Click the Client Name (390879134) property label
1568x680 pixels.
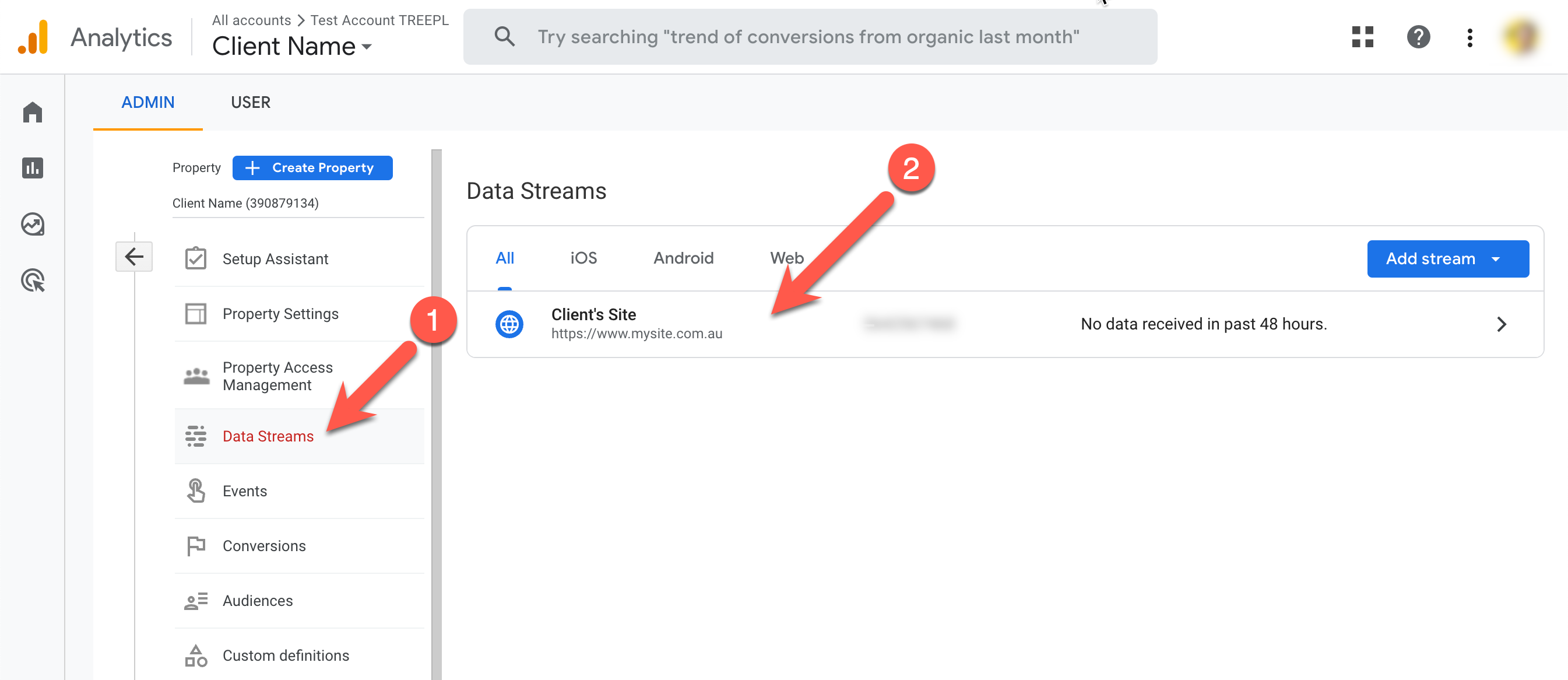click(245, 203)
